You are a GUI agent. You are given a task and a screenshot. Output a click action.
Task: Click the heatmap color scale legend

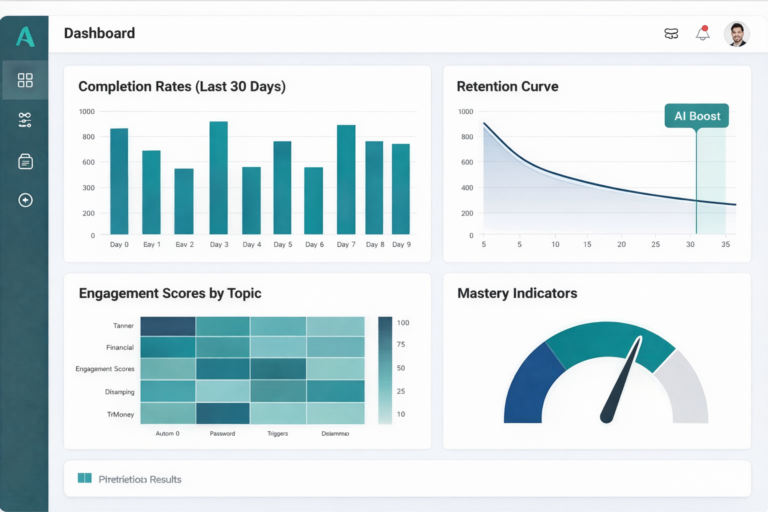pos(385,370)
